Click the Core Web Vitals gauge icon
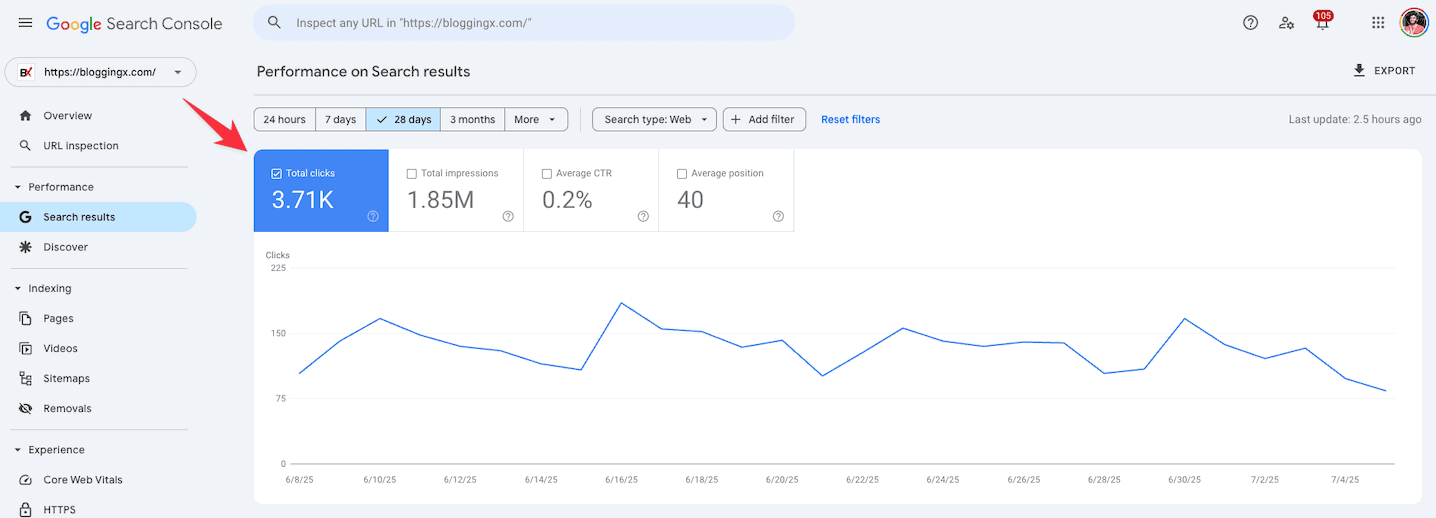The image size is (1436, 518). coord(26,480)
